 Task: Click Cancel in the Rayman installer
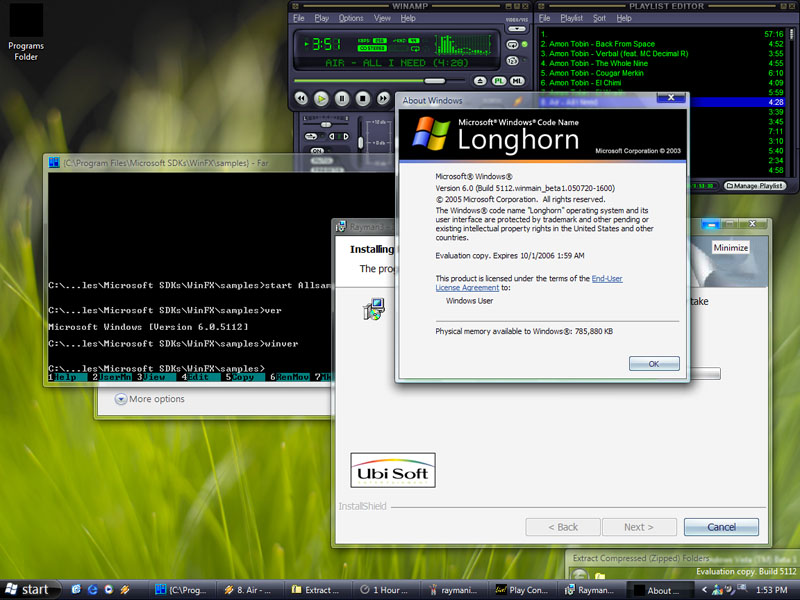(x=721, y=527)
